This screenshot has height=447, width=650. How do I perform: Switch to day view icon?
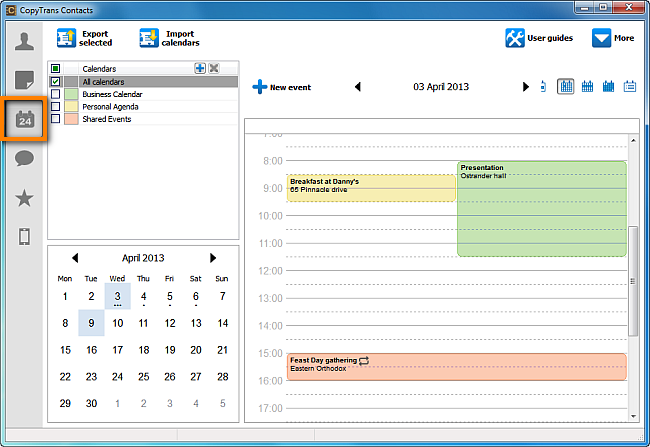(x=565, y=87)
